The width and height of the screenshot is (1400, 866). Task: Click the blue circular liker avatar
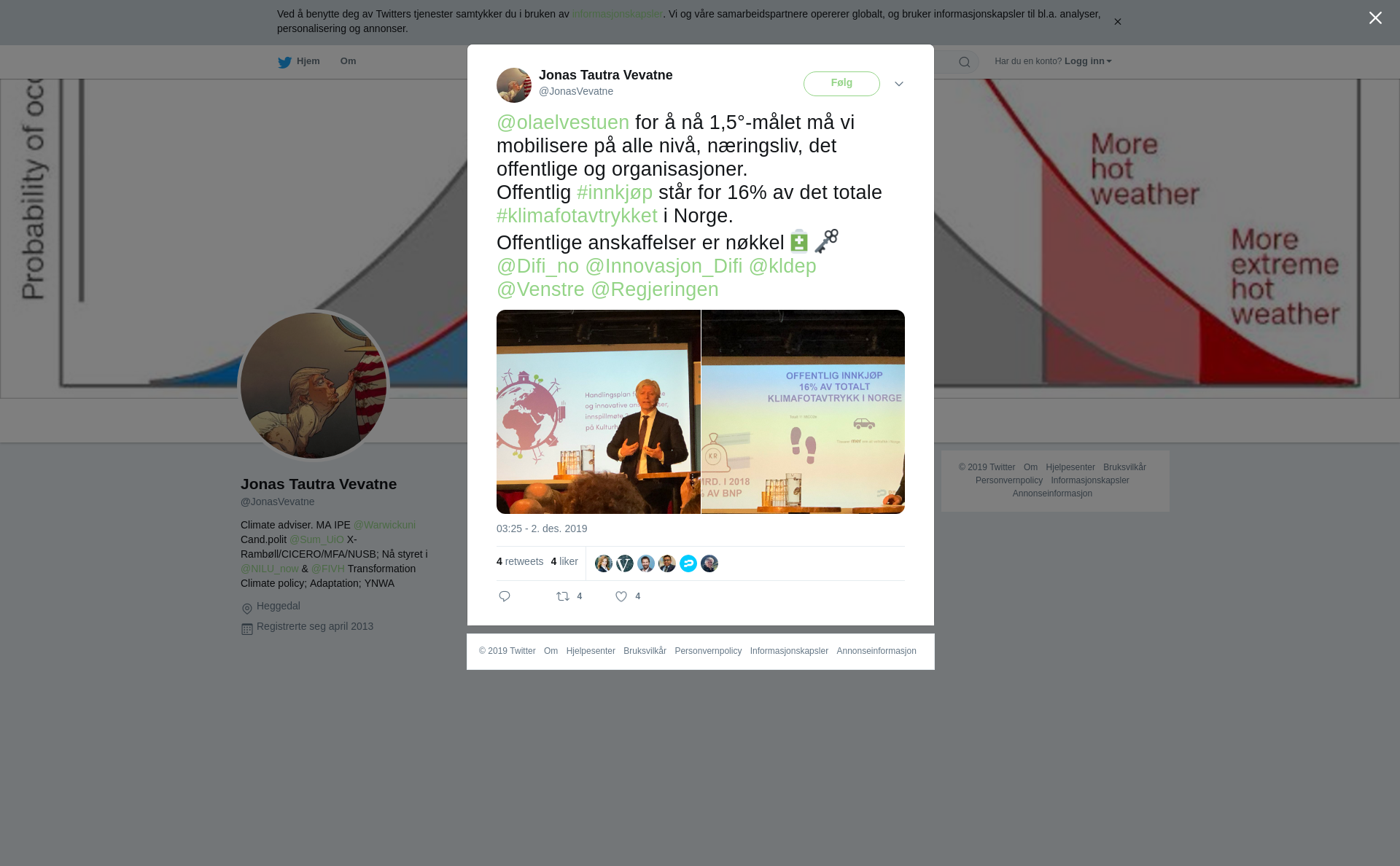pos(688,563)
